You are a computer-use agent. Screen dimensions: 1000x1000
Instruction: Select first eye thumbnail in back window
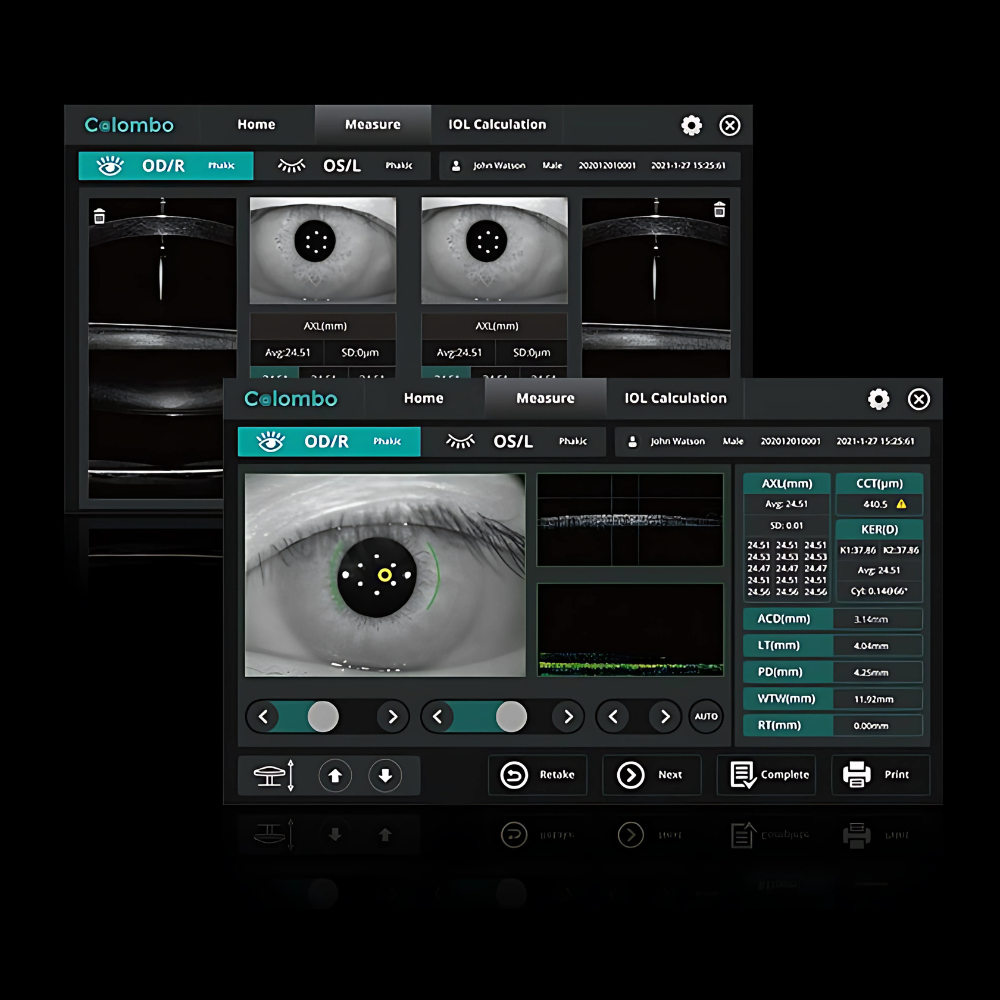(x=323, y=250)
